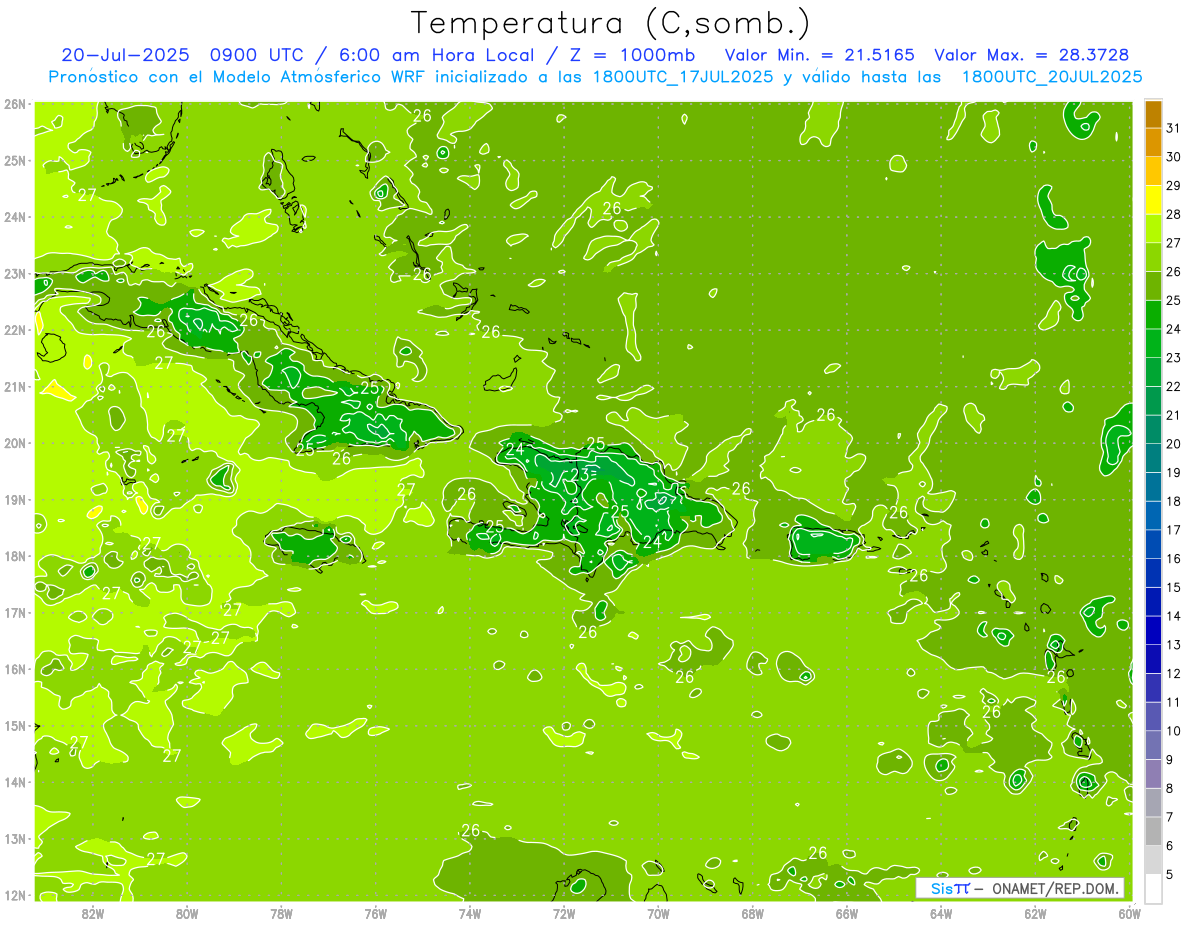Click the "76W" longitude label
Viewport: 1200px width, 927px height.
(x=376, y=913)
